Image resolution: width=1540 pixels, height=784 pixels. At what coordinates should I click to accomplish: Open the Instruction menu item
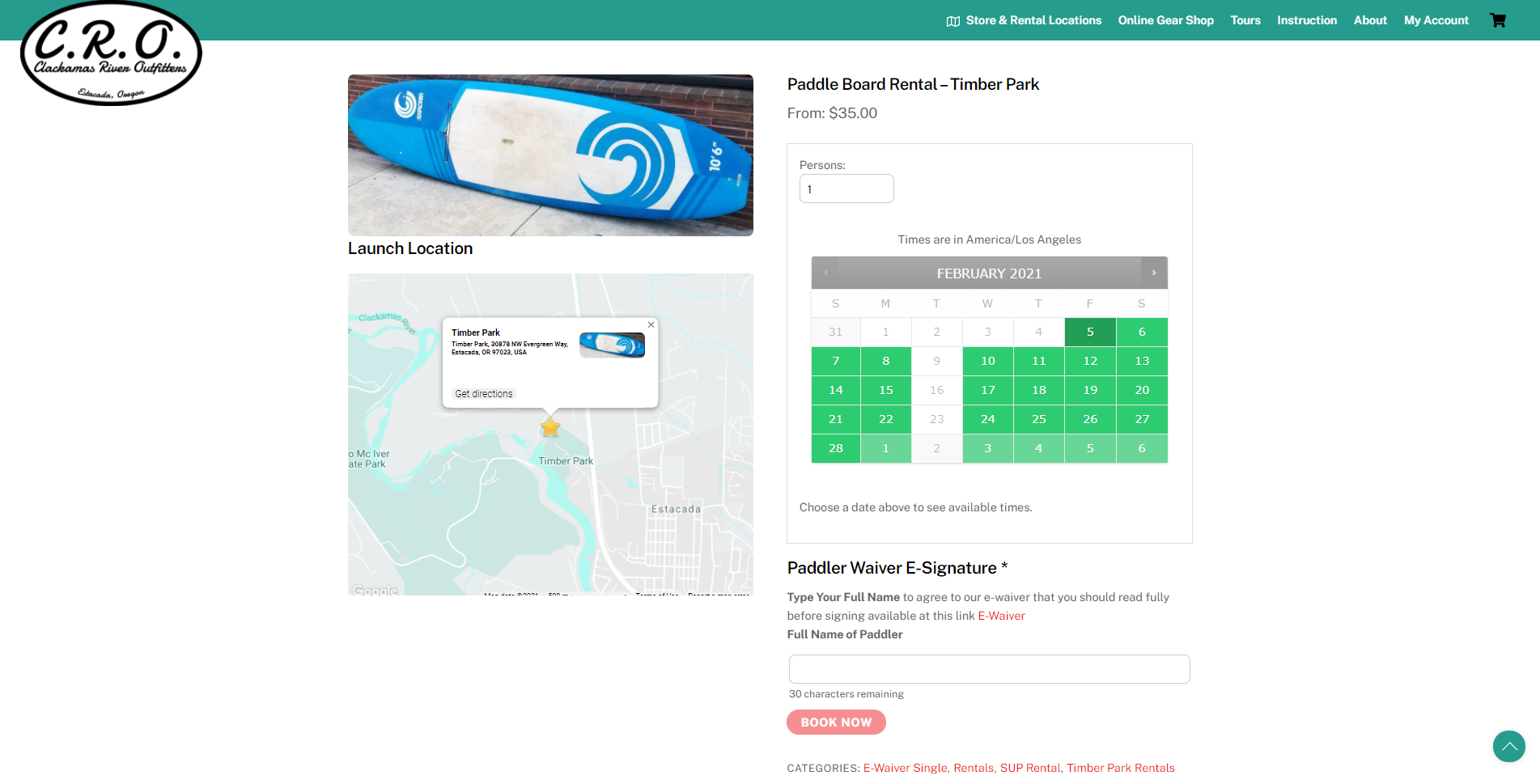click(x=1306, y=20)
